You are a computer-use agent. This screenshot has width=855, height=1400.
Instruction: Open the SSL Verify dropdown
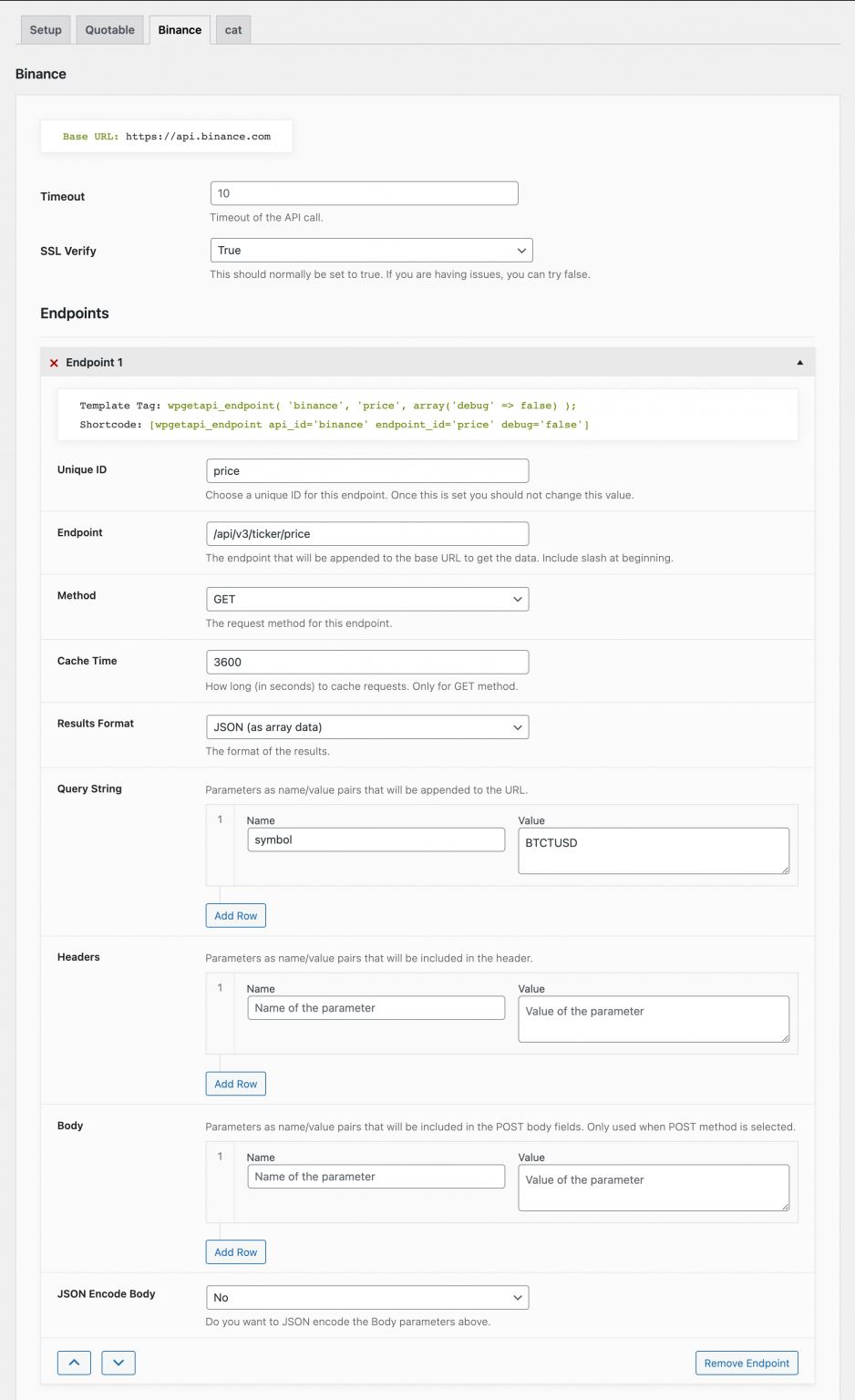(x=370, y=250)
